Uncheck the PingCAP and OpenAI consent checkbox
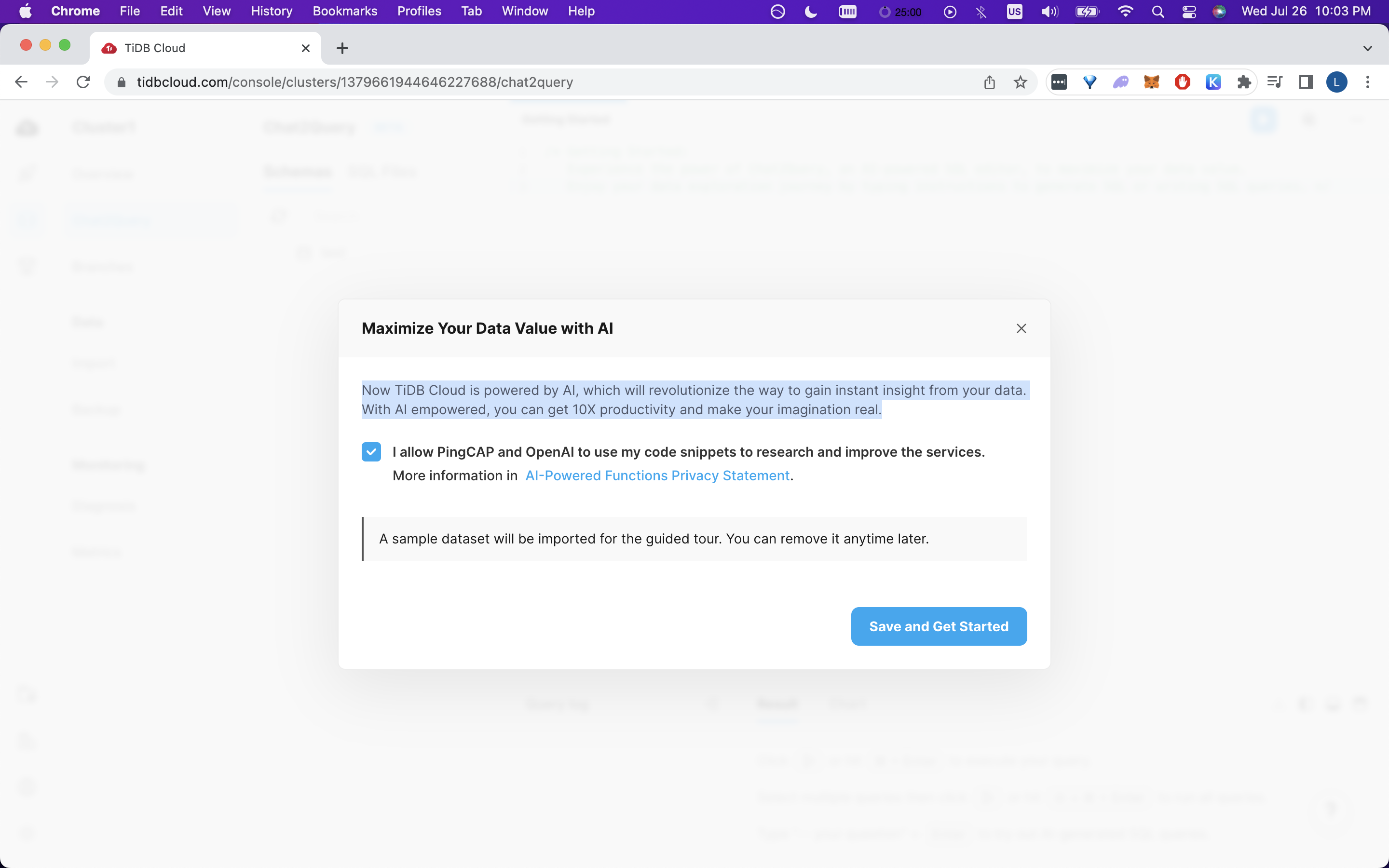Image resolution: width=1389 pixels, height=868 pixels. tap(371, 452)
